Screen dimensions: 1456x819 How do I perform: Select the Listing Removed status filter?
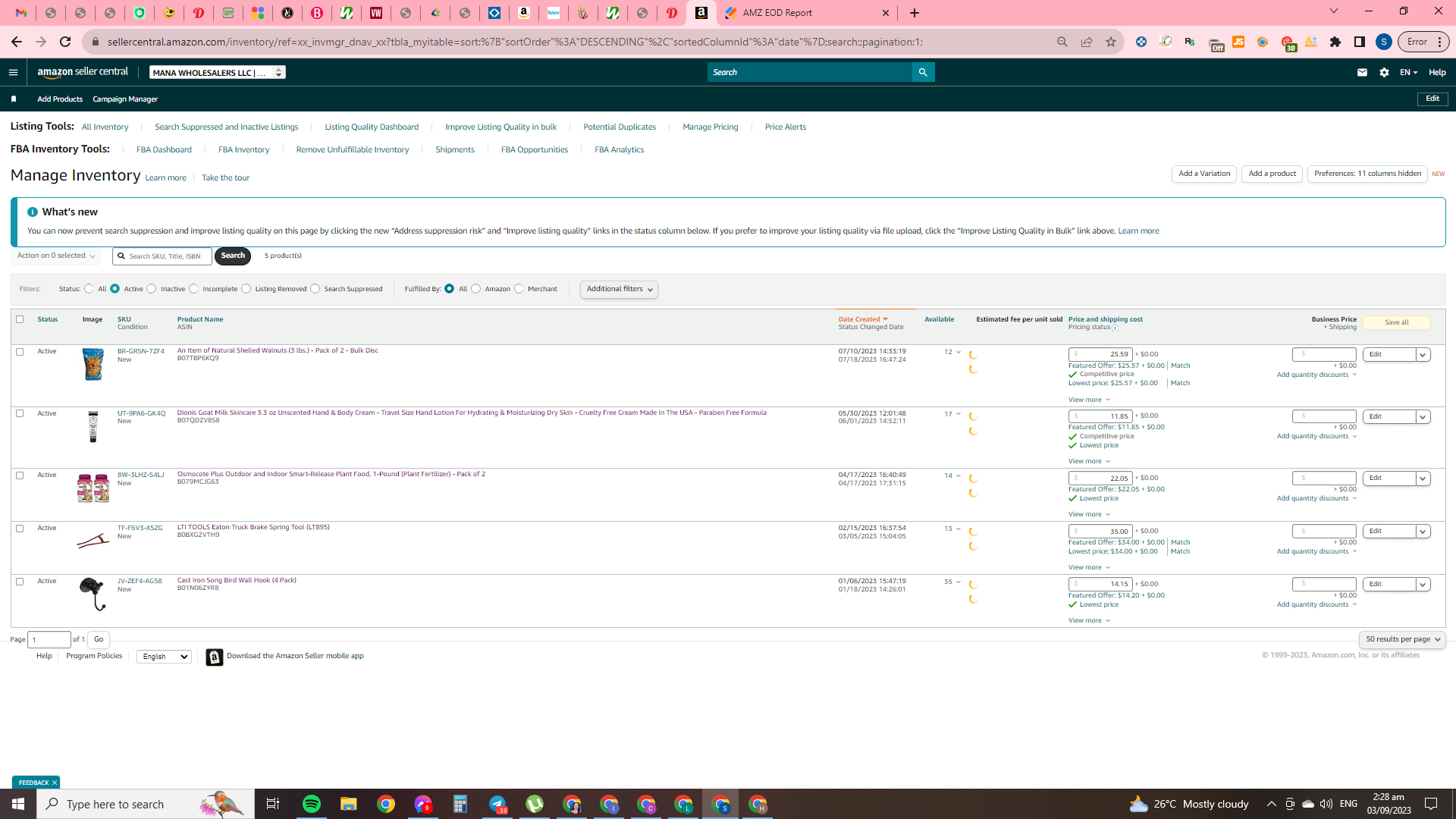[246, 289]
